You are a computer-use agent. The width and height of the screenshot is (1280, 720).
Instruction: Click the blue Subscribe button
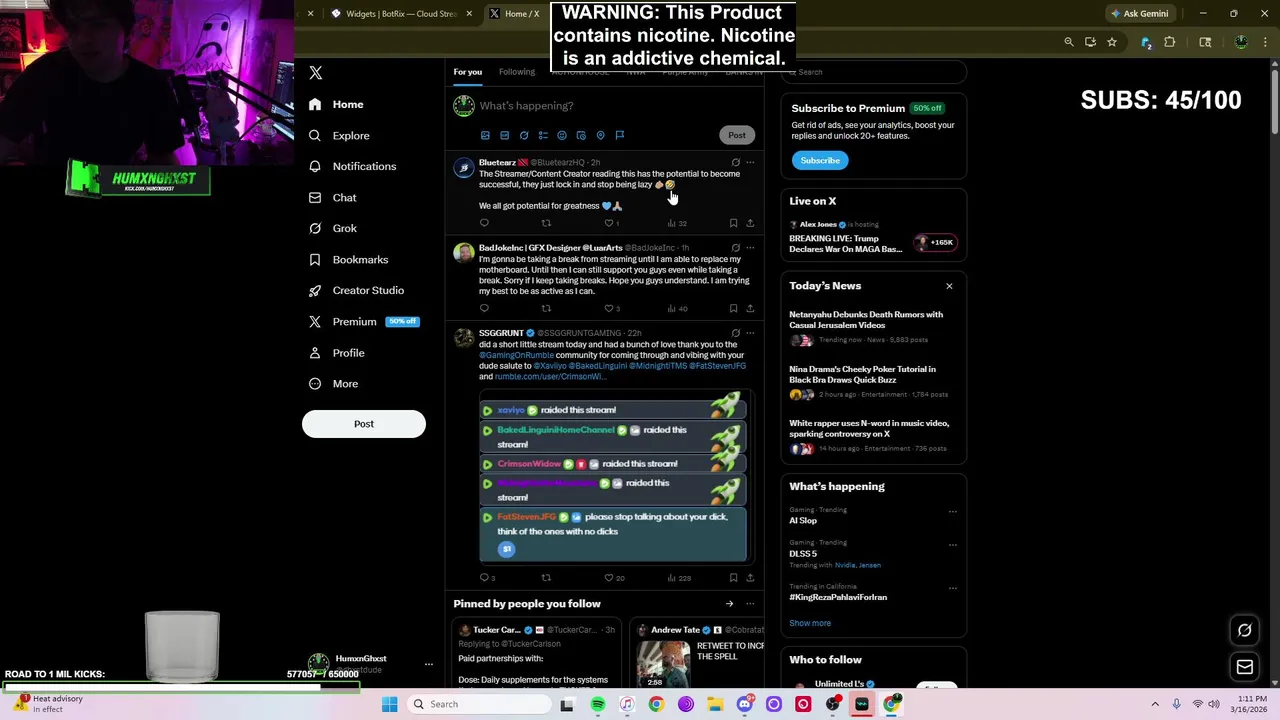click(x=820, y=160)
